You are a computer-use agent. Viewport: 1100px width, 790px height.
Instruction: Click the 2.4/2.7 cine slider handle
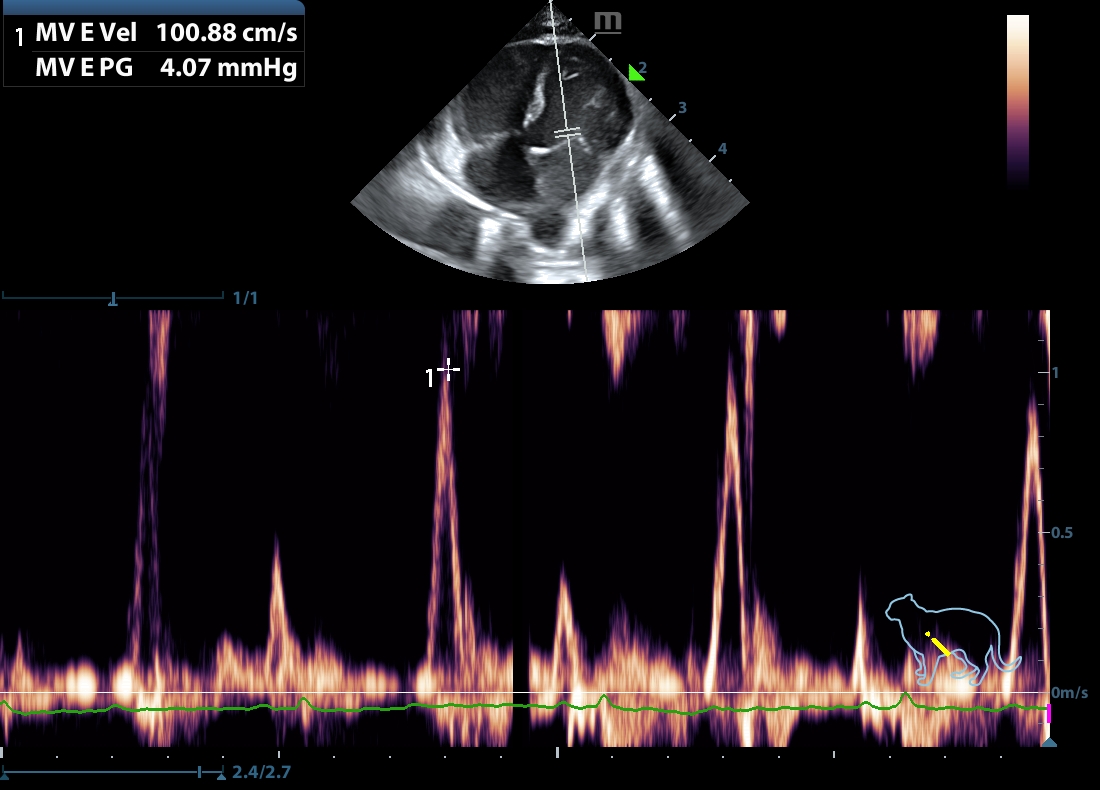tap(201, 772)
